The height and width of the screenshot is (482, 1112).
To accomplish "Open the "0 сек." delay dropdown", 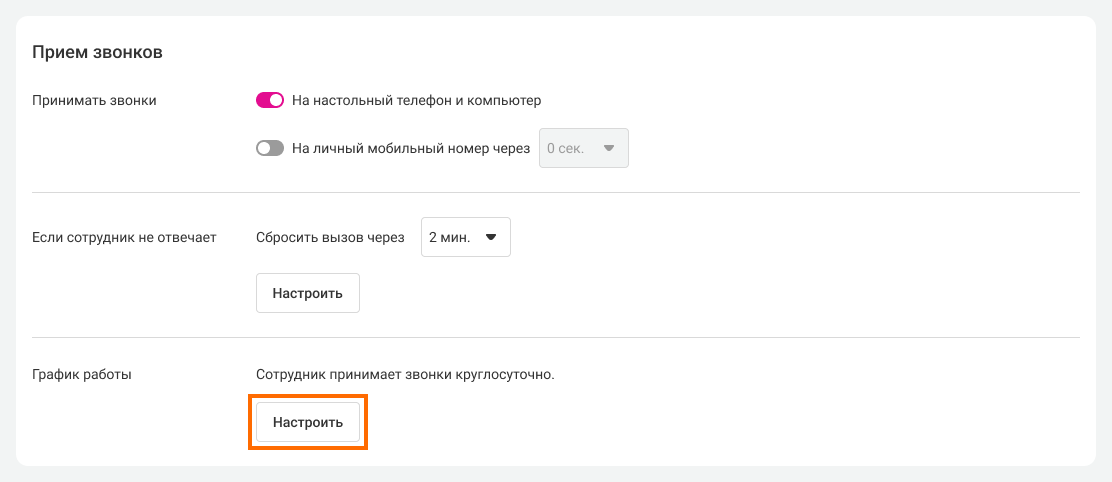I will coord(583,148).
